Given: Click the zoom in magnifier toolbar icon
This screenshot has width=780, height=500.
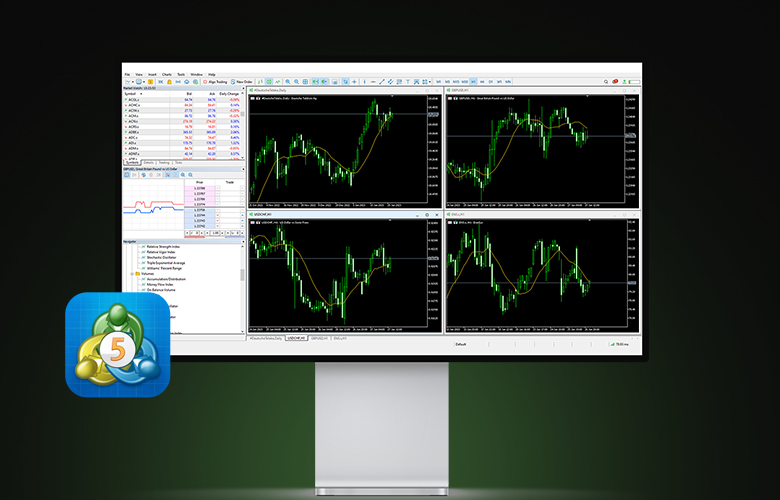Looking at the screenshot, I should [x=288, y=82].
